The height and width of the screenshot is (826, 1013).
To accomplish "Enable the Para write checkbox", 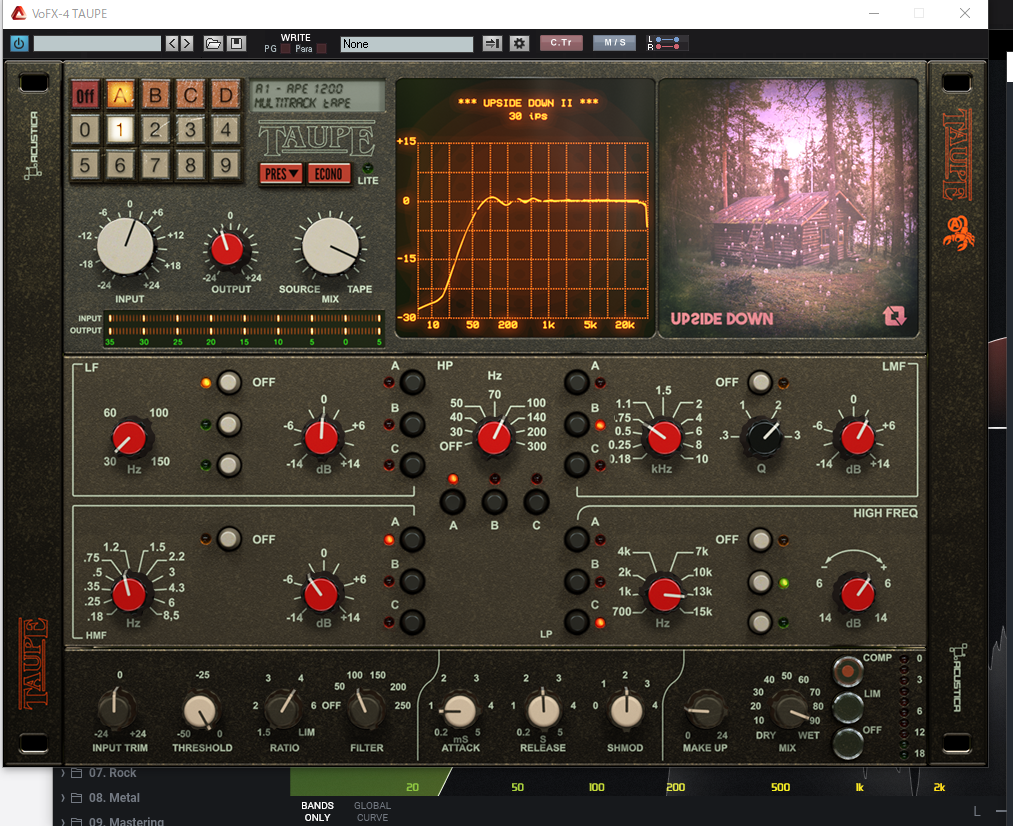I will [x=321, y=48].
